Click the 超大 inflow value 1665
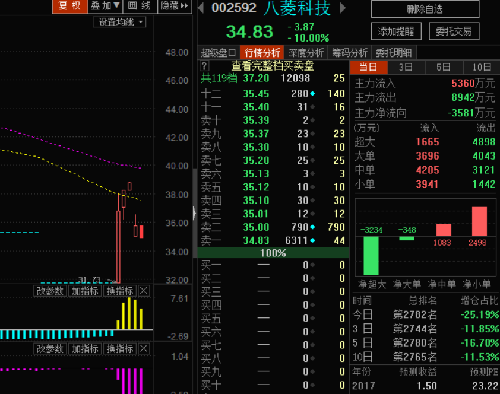 tap(428, 142)
